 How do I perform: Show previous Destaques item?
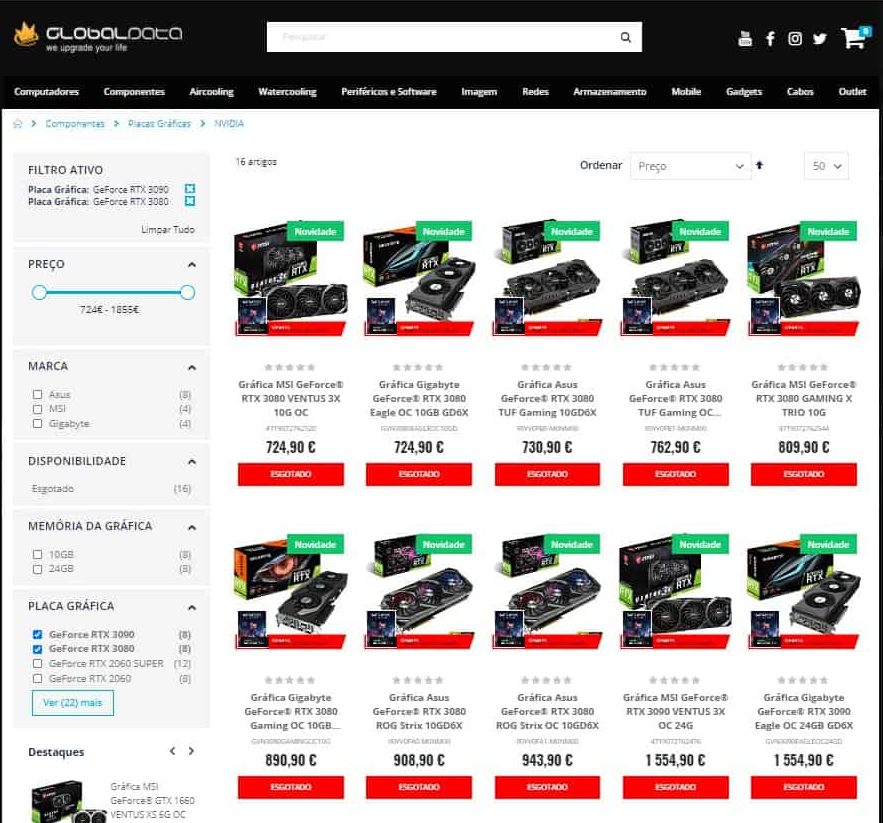pos(172,751)
